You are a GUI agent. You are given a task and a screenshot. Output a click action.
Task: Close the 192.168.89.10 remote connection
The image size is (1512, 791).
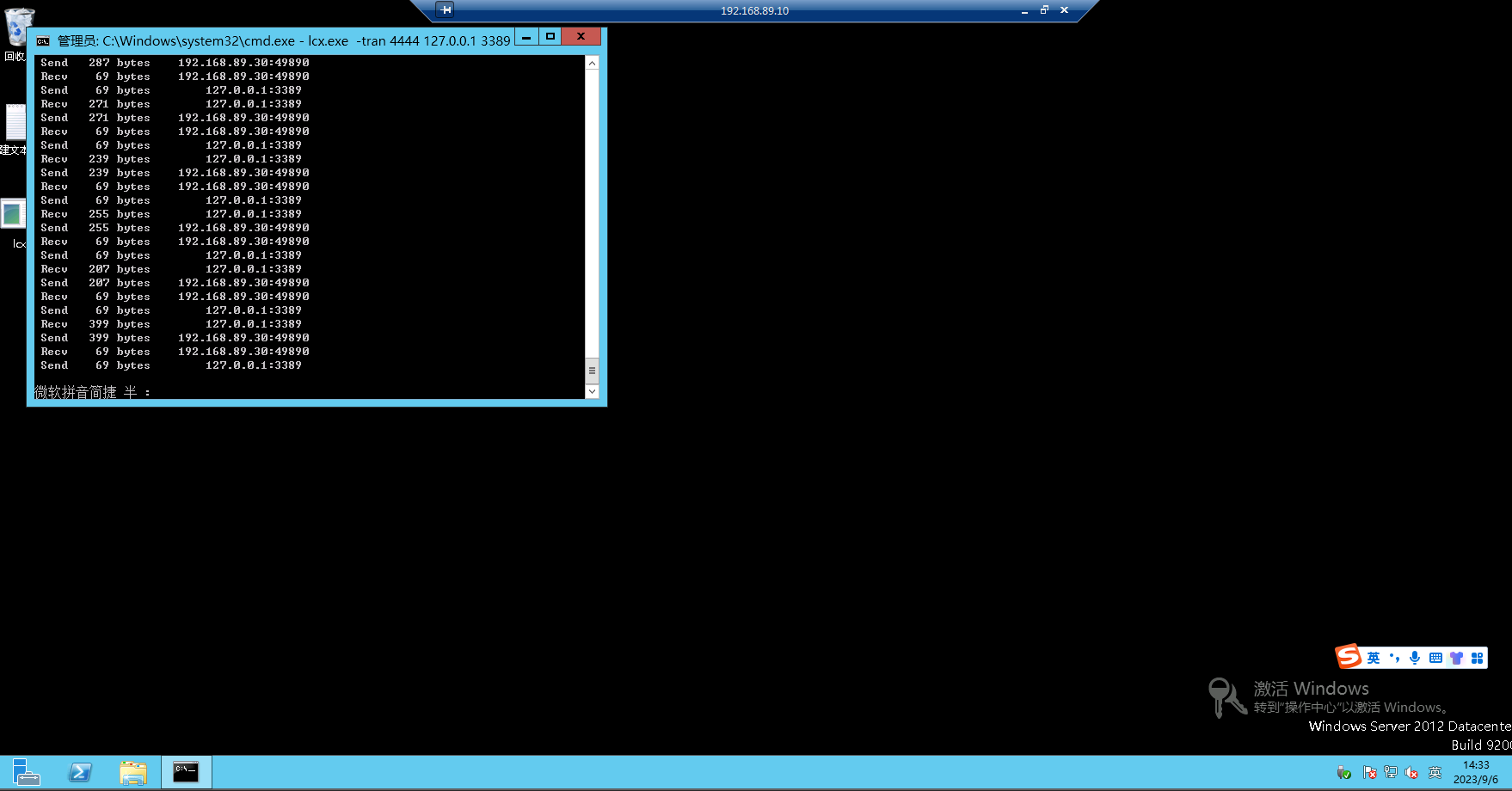1064,10
